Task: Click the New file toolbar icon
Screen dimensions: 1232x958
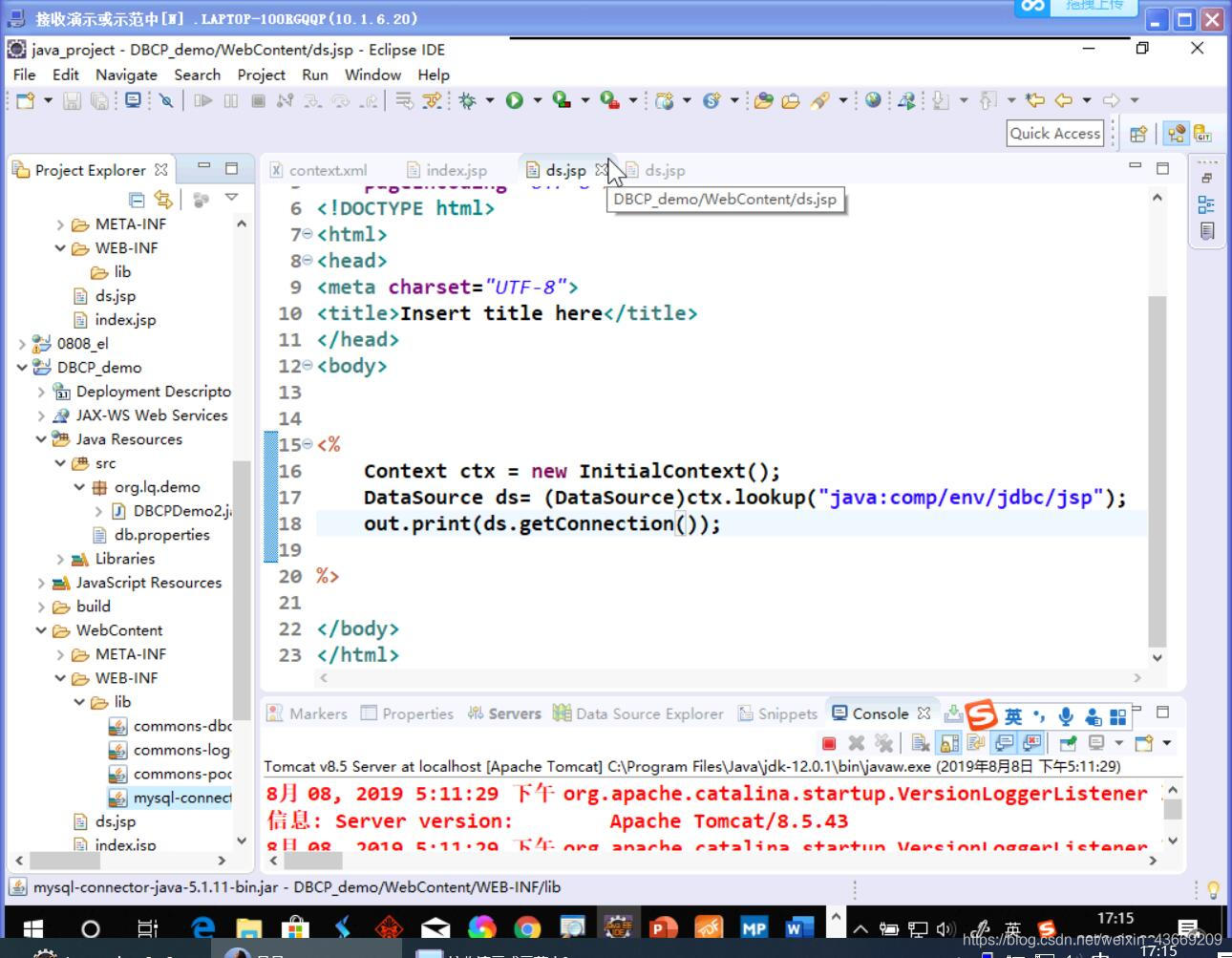Action: pyautogui.click(x=26, y=100)
